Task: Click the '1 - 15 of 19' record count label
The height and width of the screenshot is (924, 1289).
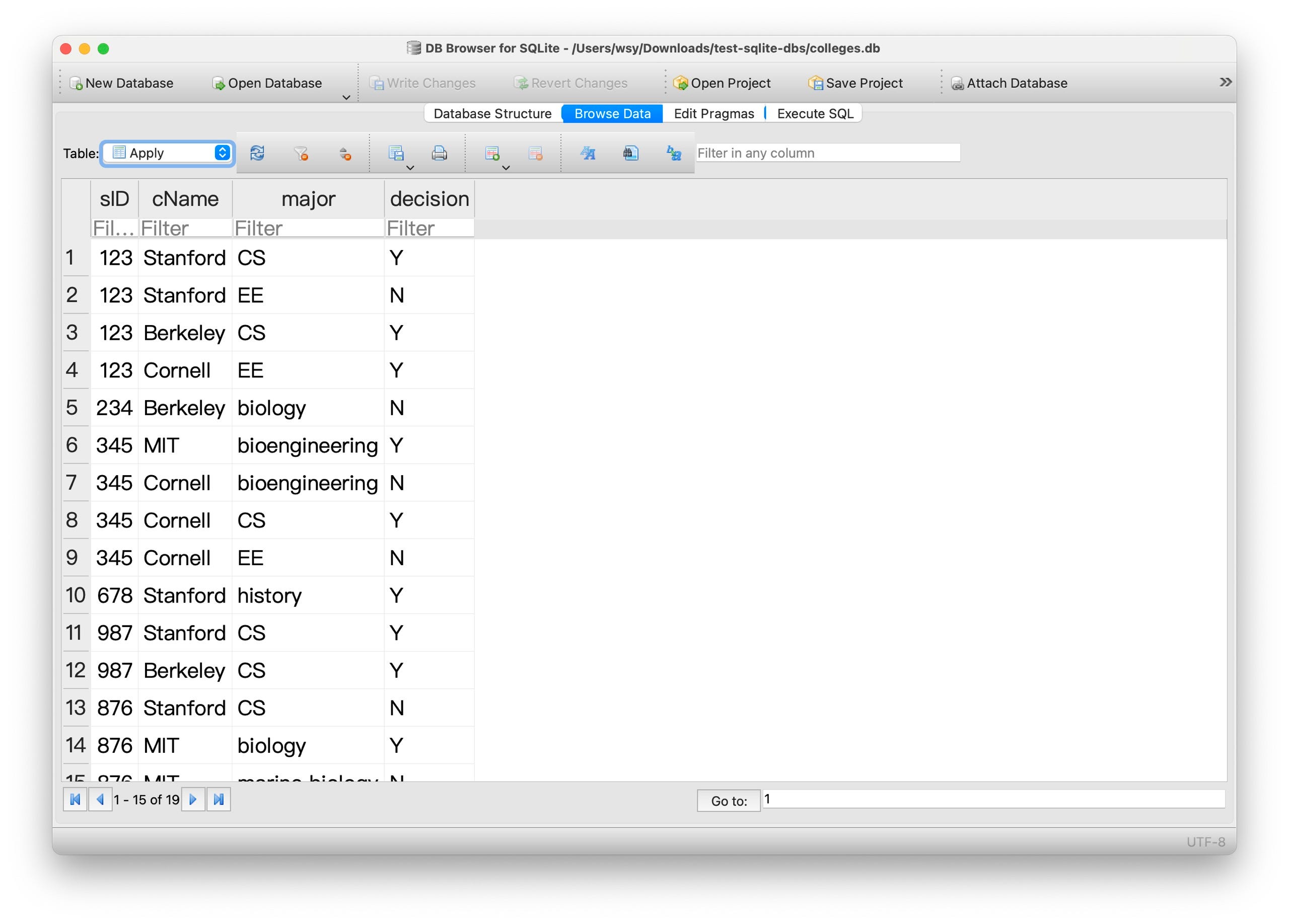Action: [x=147, y=800]
